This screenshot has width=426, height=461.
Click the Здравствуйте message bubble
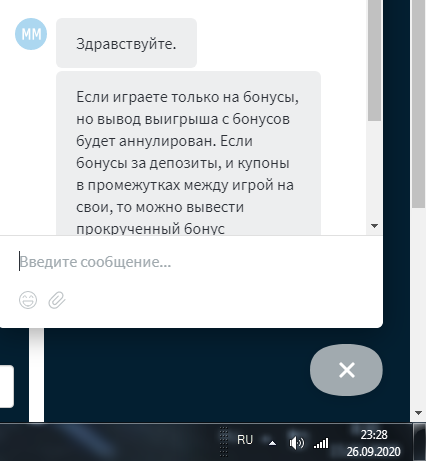[126, 43]
